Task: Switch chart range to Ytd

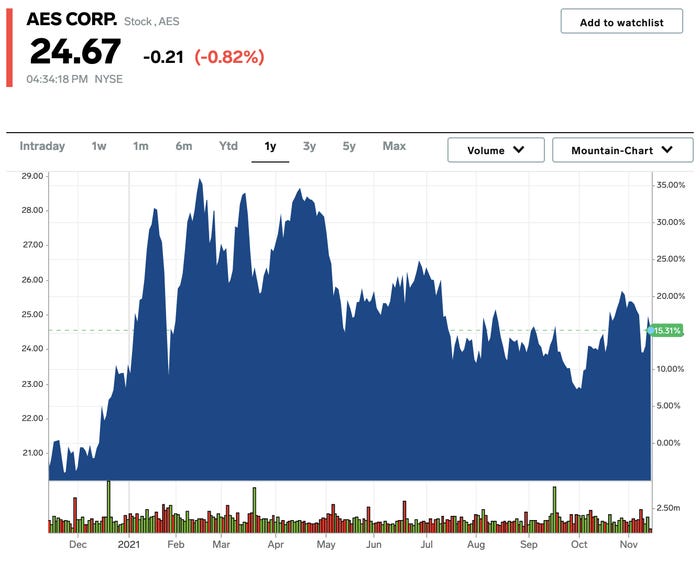Action: [228, 146]
